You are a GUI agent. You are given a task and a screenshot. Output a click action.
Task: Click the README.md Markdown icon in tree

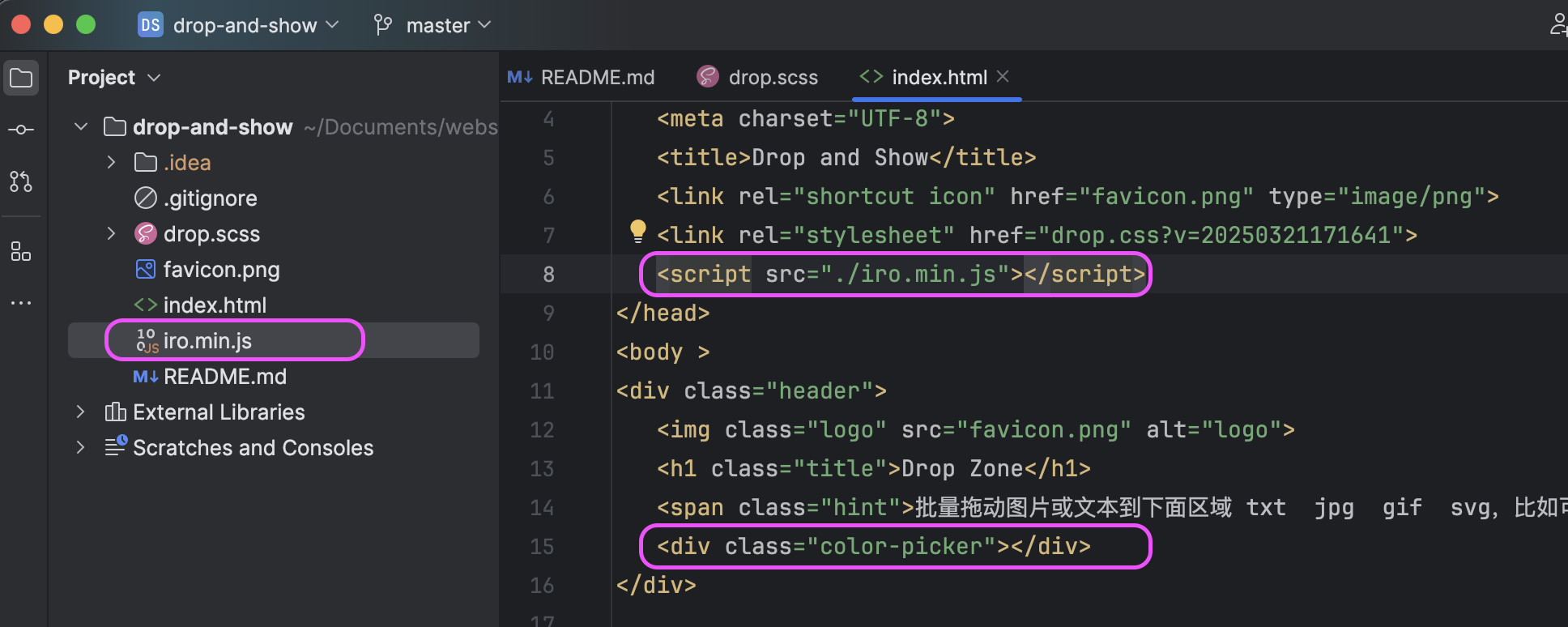point(146,377)
